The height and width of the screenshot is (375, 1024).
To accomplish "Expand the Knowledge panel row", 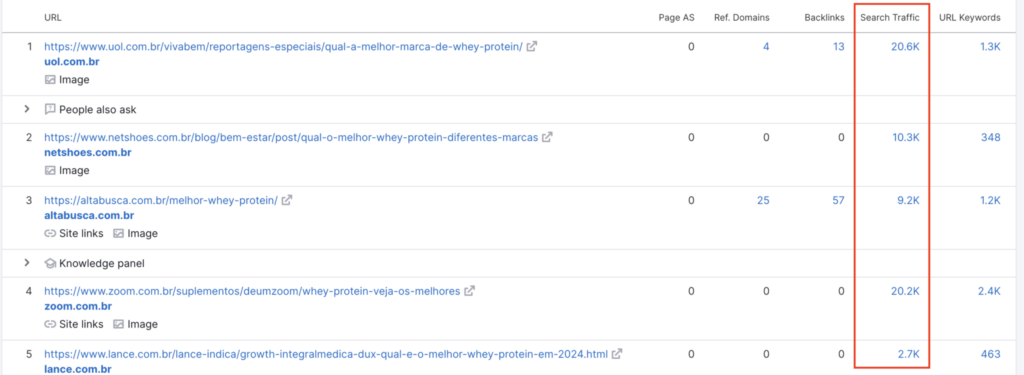I will point(27,263).
